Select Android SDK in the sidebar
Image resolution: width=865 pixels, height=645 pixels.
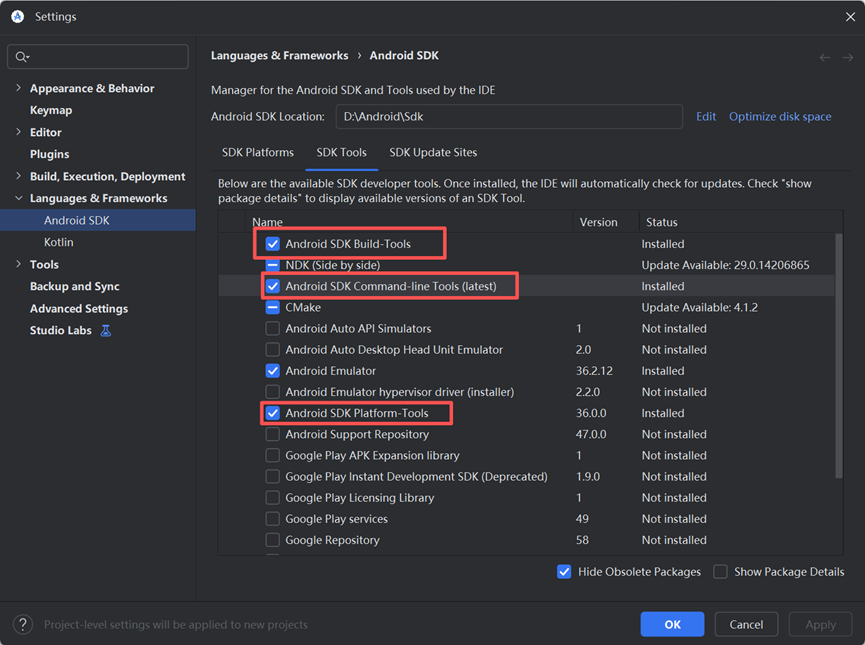click(x=98, y=220)
